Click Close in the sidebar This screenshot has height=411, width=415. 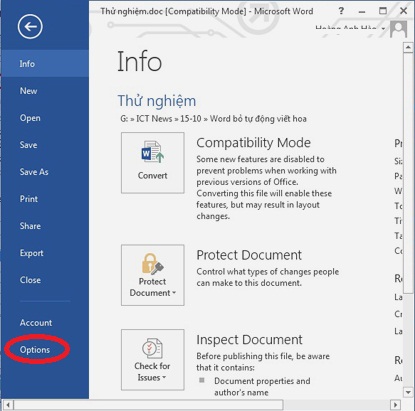pyautogui.click(x=45, y=280)
